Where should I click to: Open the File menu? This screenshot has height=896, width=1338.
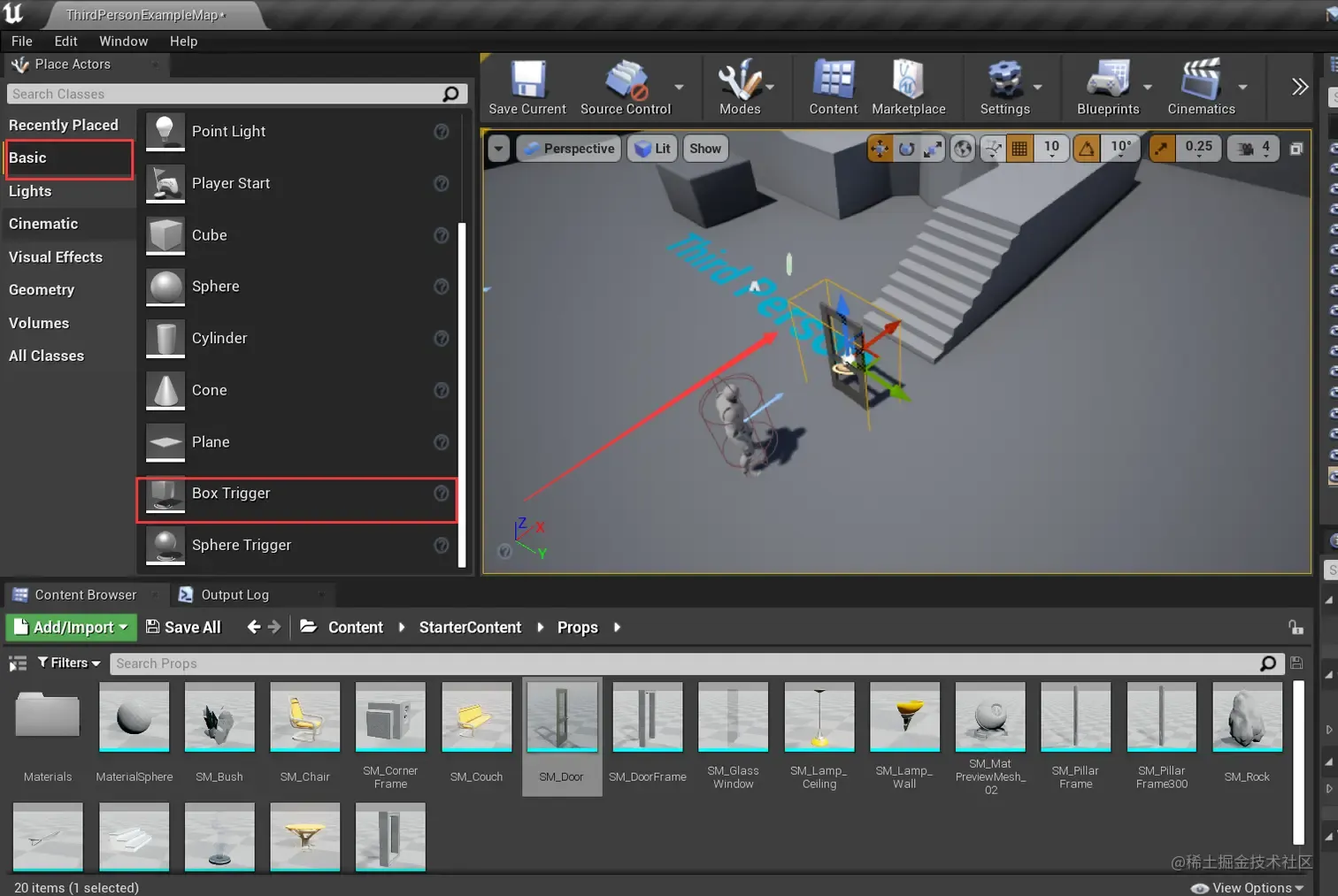(x=21, y=41)
